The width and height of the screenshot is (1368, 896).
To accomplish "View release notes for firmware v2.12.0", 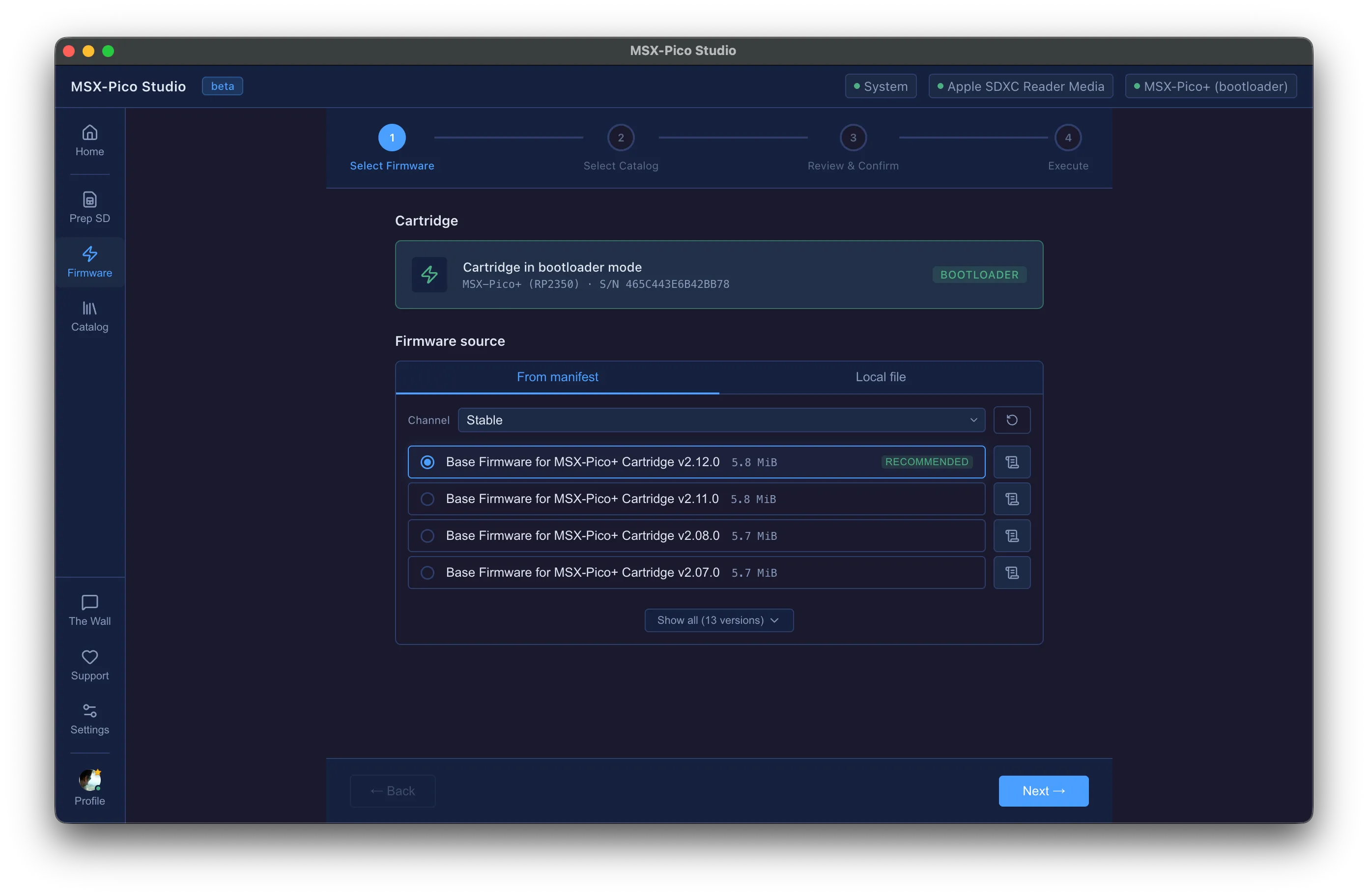I will point(1012,462).
